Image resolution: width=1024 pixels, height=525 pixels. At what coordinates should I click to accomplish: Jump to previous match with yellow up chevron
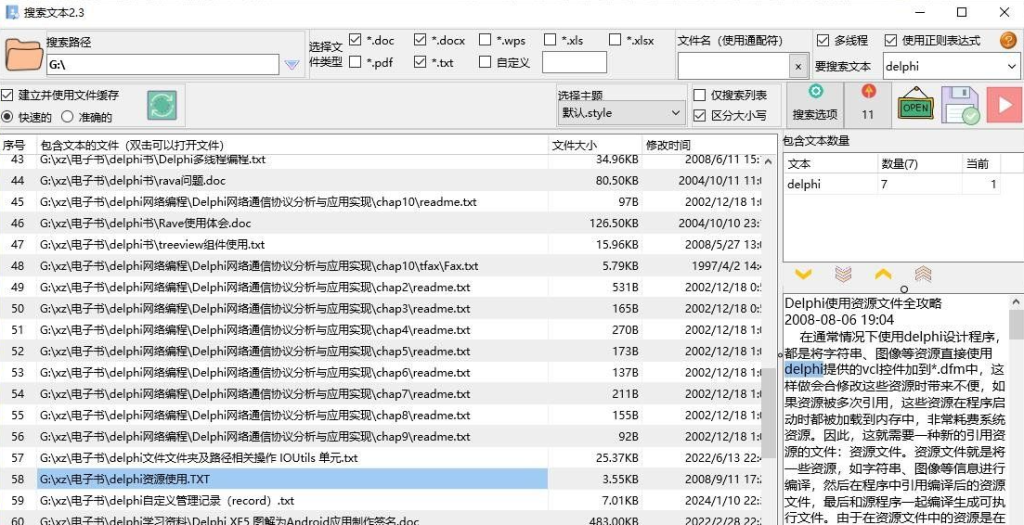click(883, 274)
